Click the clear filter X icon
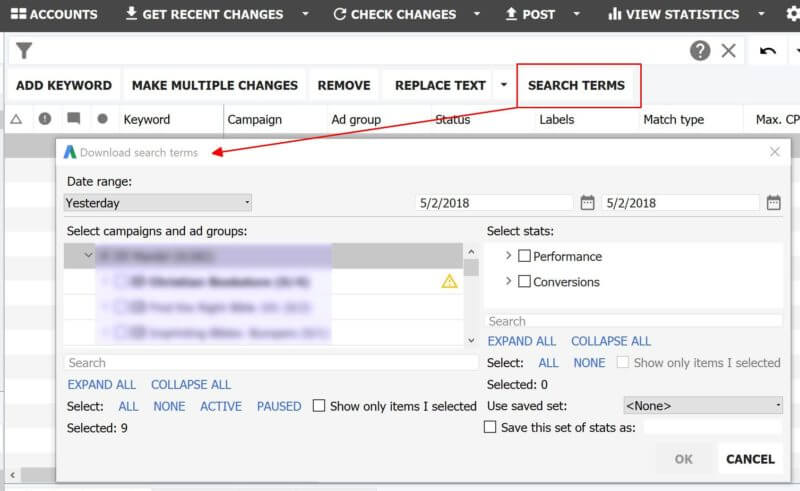The width and height of the screenshot is (800, 491). click(729, 51)
